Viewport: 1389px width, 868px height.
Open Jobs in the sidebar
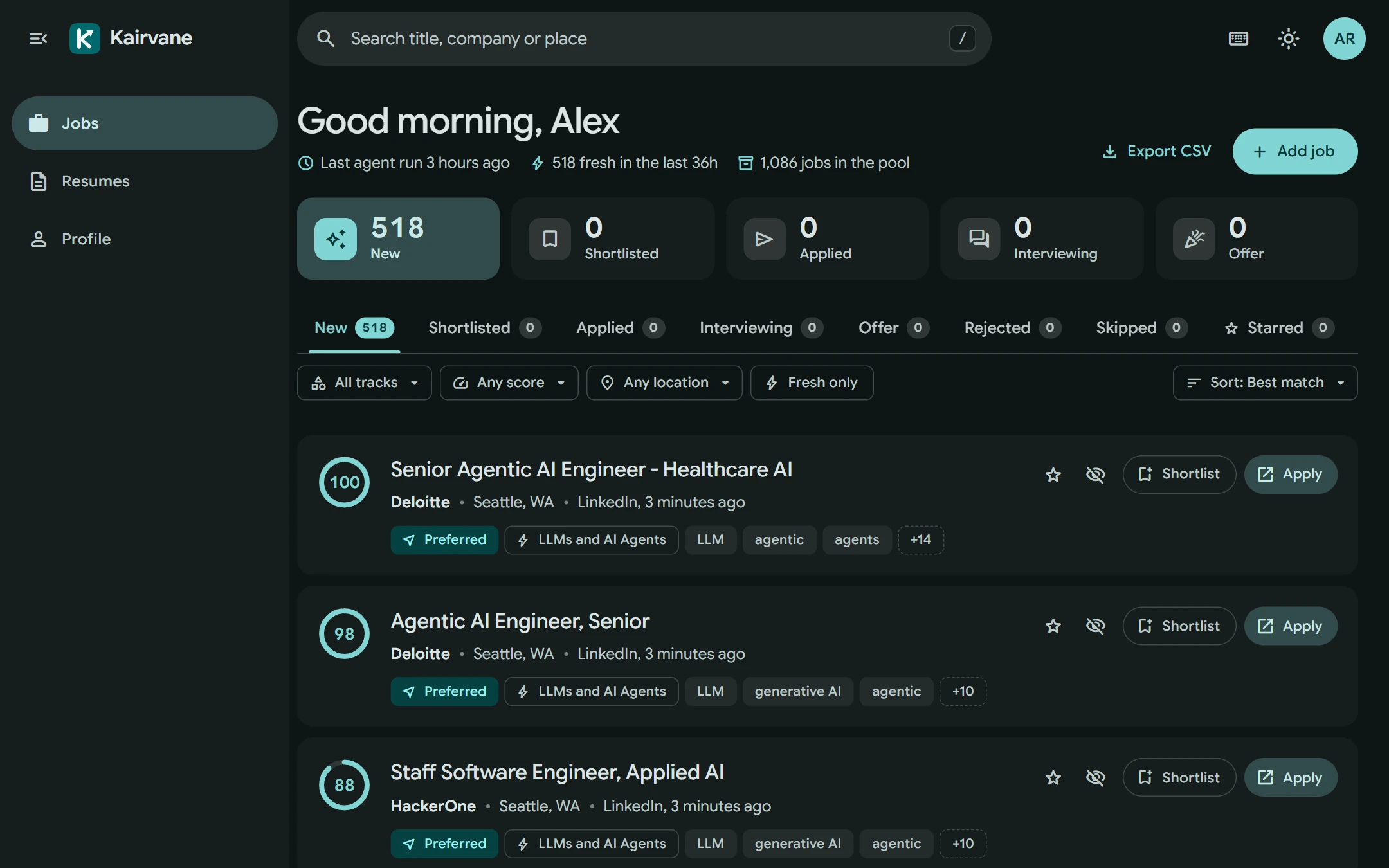145,123
